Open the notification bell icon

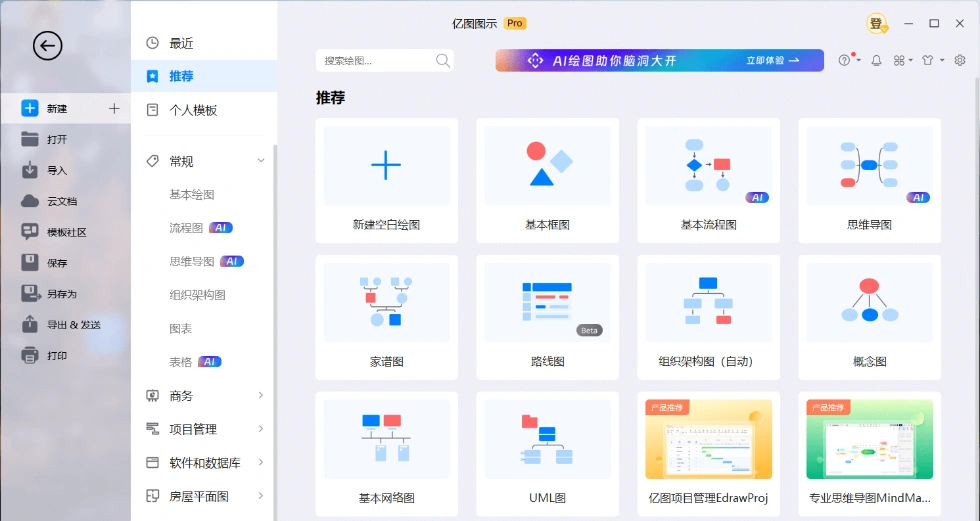point(876,61)
